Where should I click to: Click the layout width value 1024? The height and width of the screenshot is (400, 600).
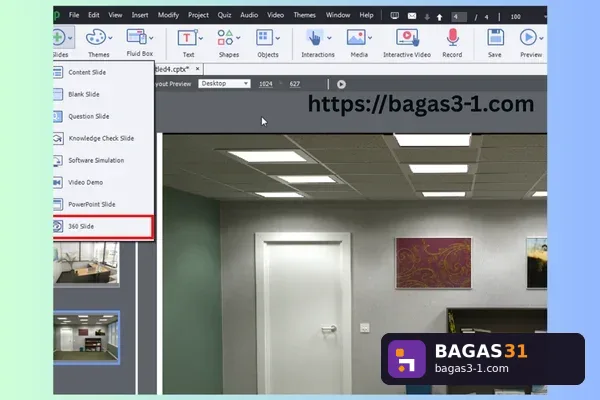tap(266, 84)
